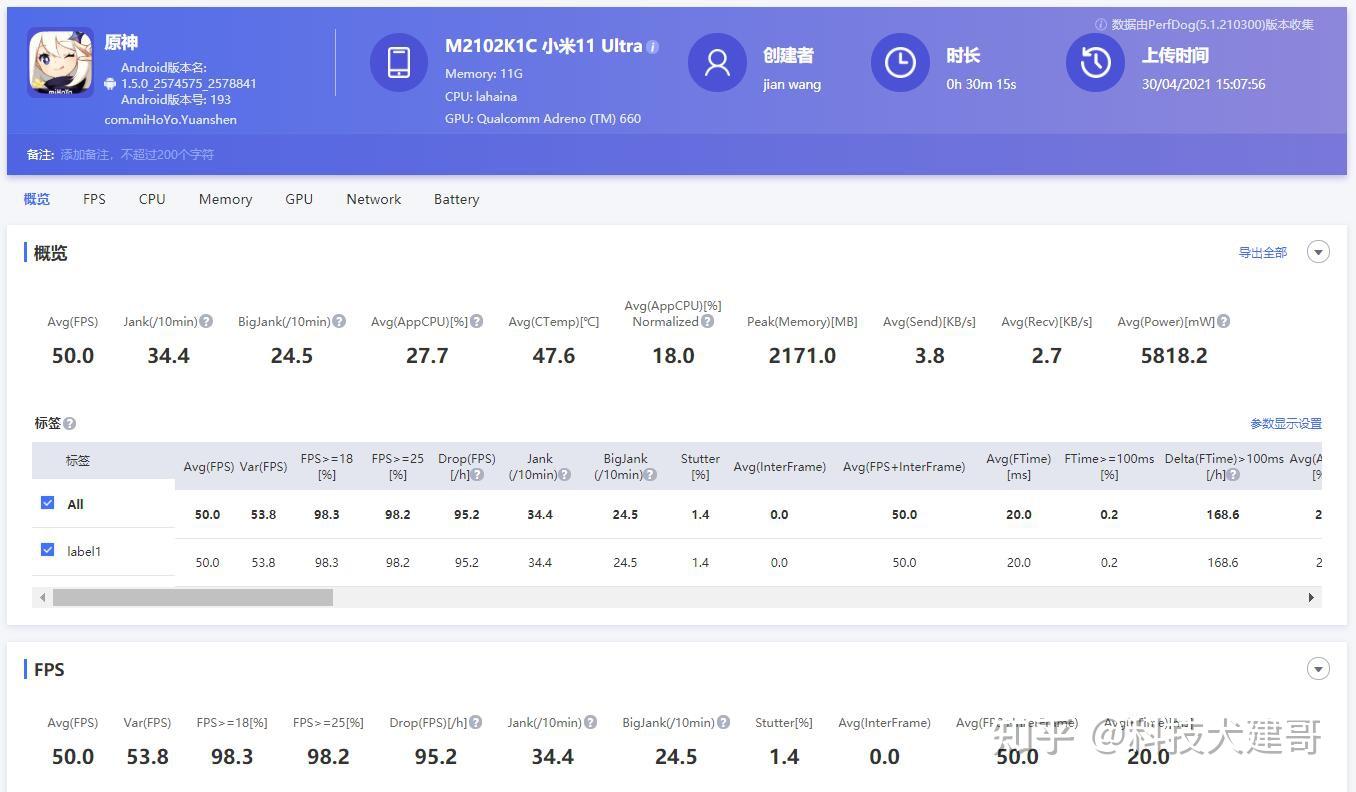Open 参数显示设置 parameter display settings
This screenshot has height=792, width=1356.
tap(1286, 424)
